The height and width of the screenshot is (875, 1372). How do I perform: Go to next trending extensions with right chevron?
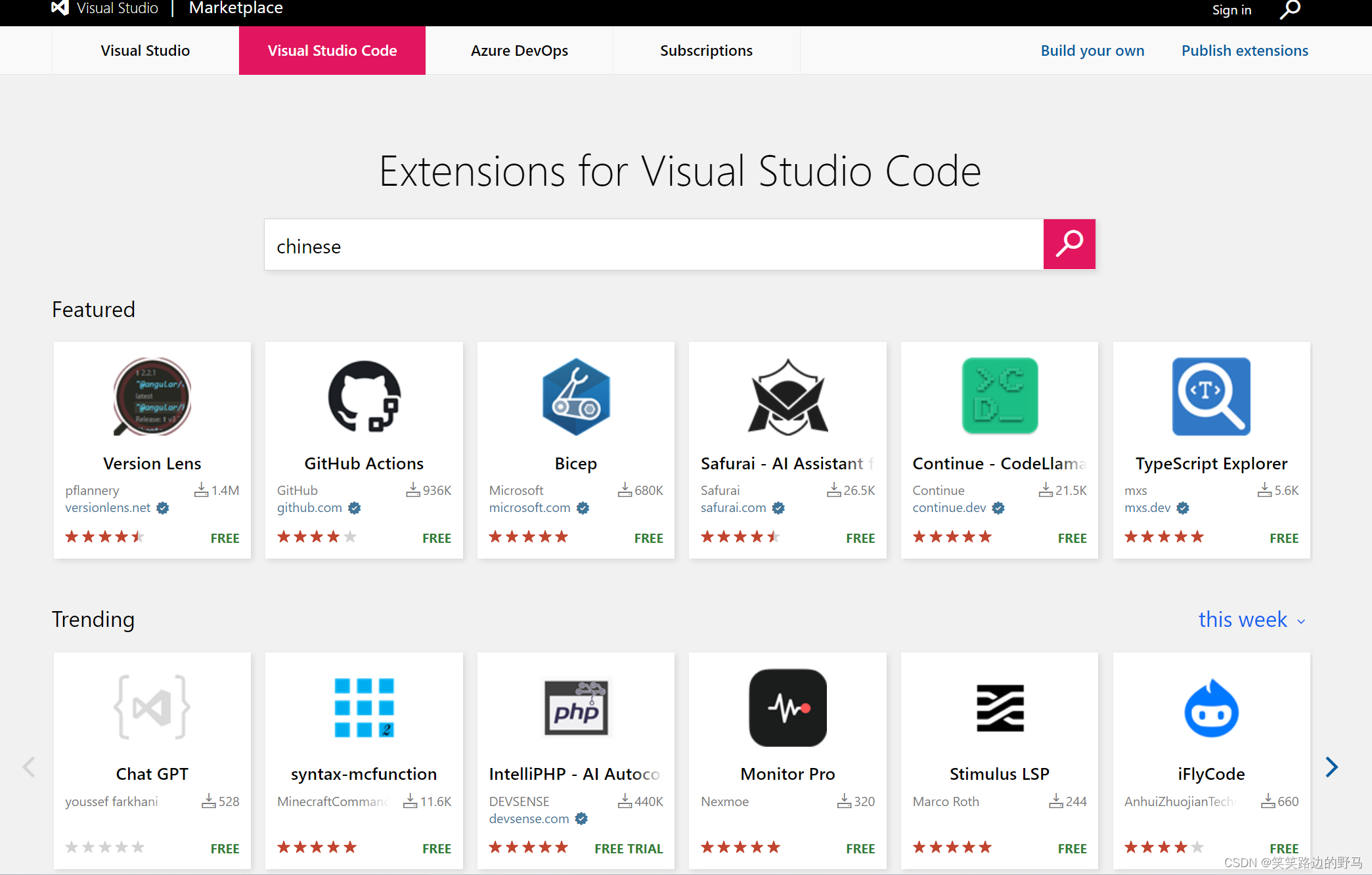(x=1331, y=767)
